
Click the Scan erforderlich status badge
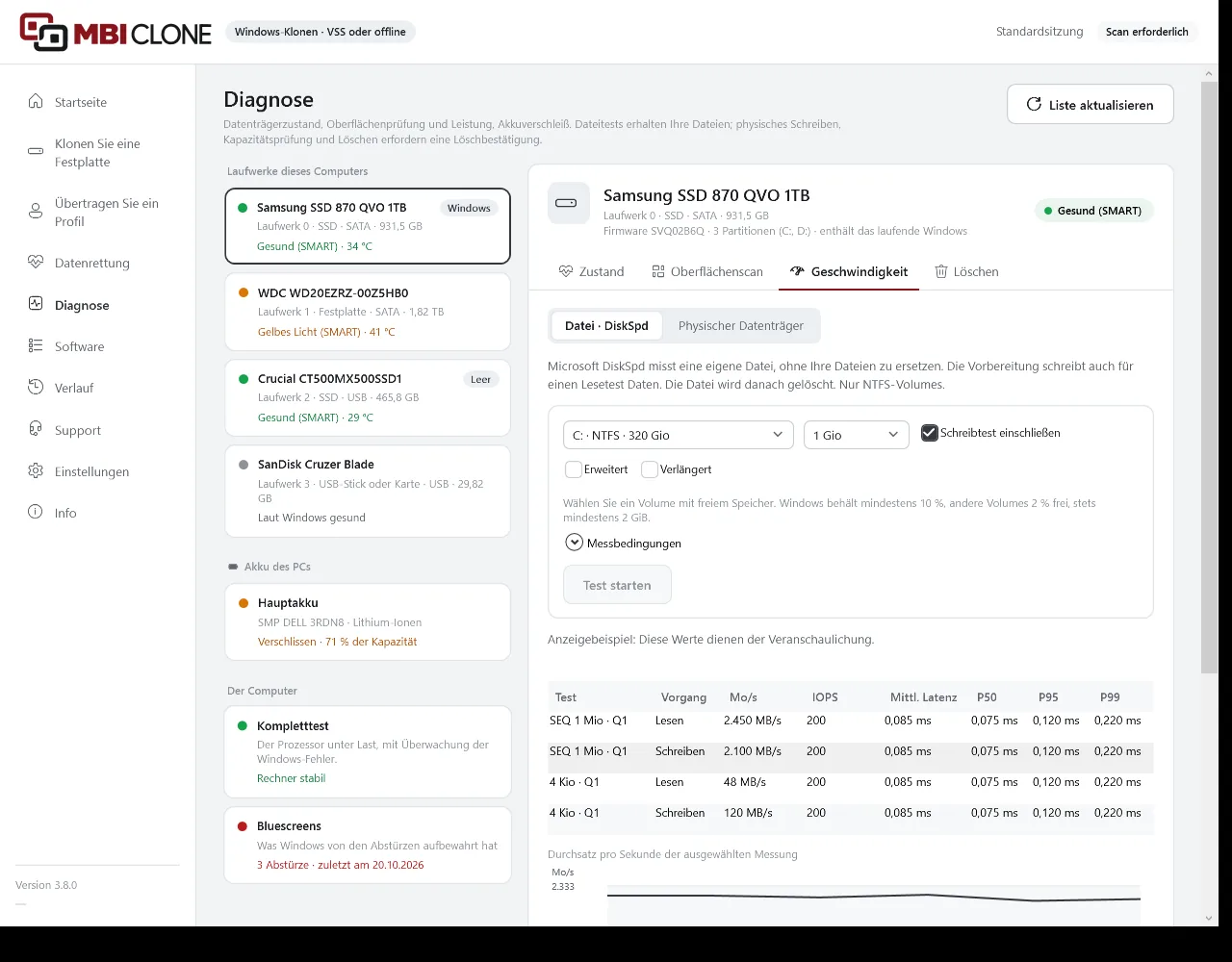click(x=1147, y=32)
